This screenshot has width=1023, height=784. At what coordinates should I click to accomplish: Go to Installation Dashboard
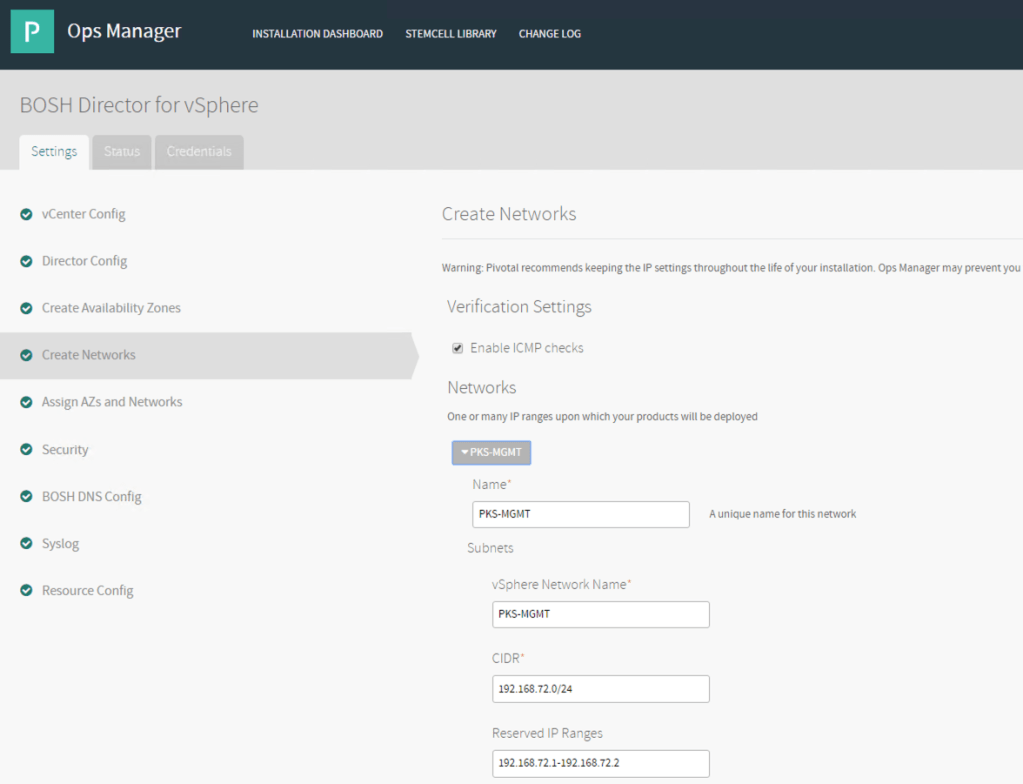(317, 34)
